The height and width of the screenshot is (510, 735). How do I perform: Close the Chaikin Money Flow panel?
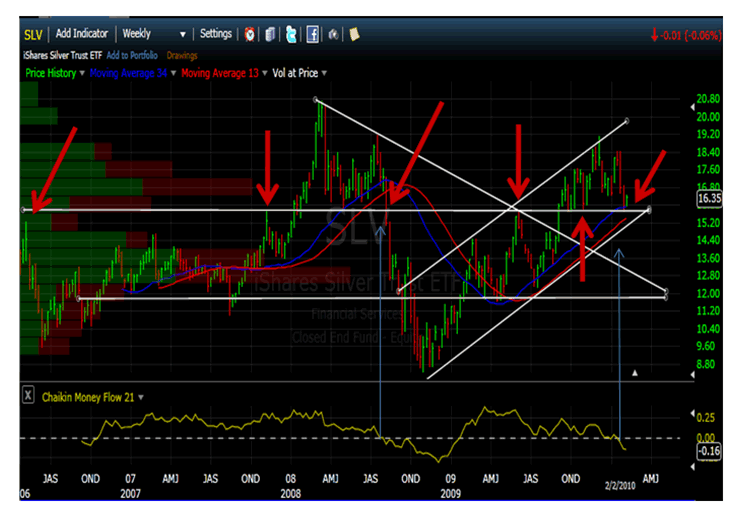pyautogui.click(x=28, y=396)
